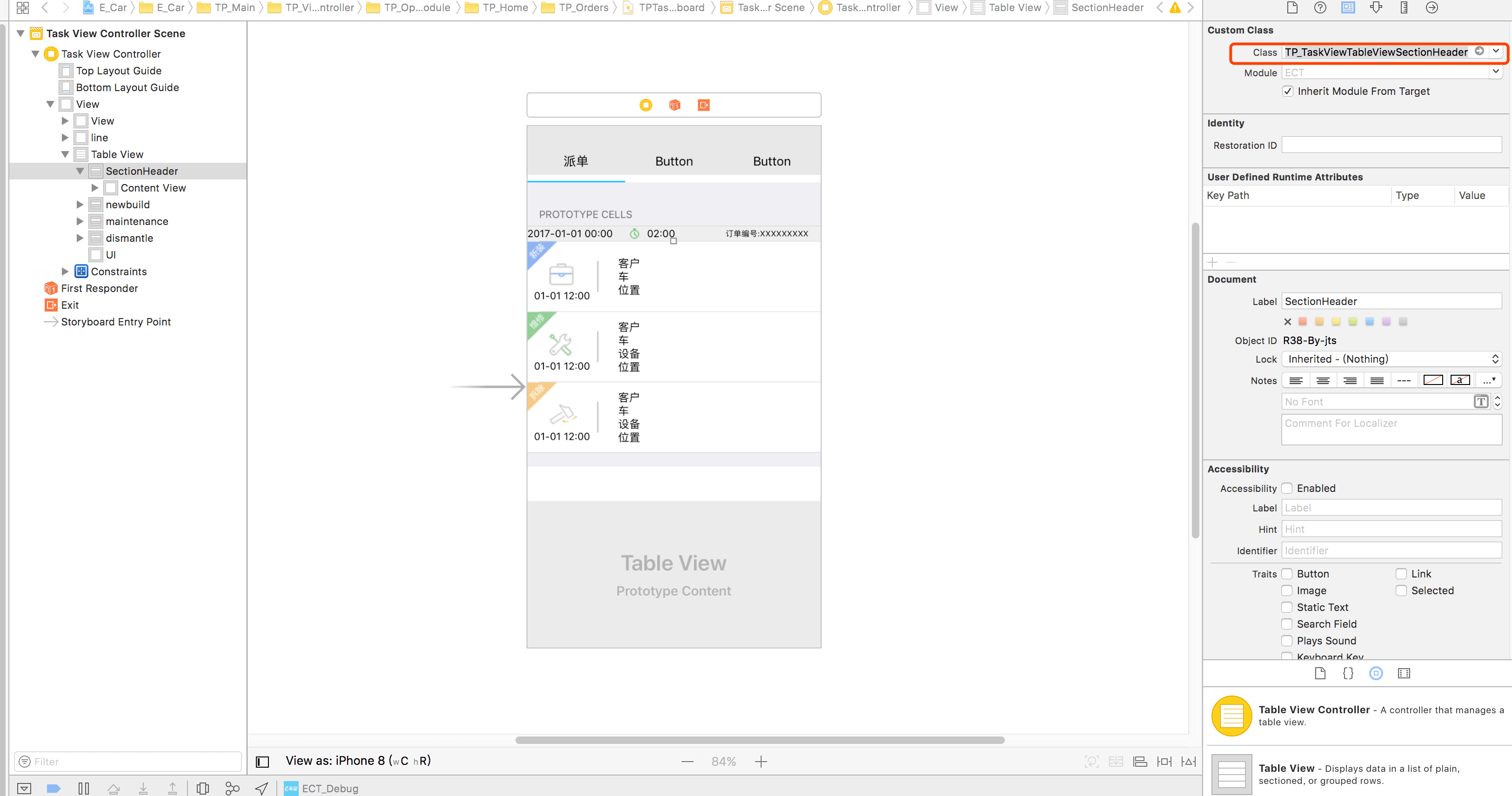Open the Quick Help inspector
The image size is (1512, 796).
tap(1320, 7)
